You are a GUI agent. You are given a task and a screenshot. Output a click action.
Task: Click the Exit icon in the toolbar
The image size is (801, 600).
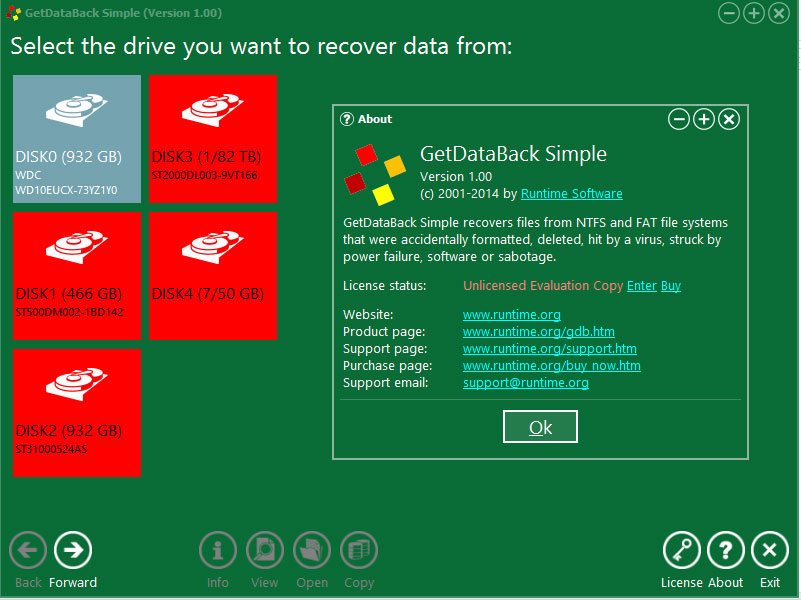770,550
